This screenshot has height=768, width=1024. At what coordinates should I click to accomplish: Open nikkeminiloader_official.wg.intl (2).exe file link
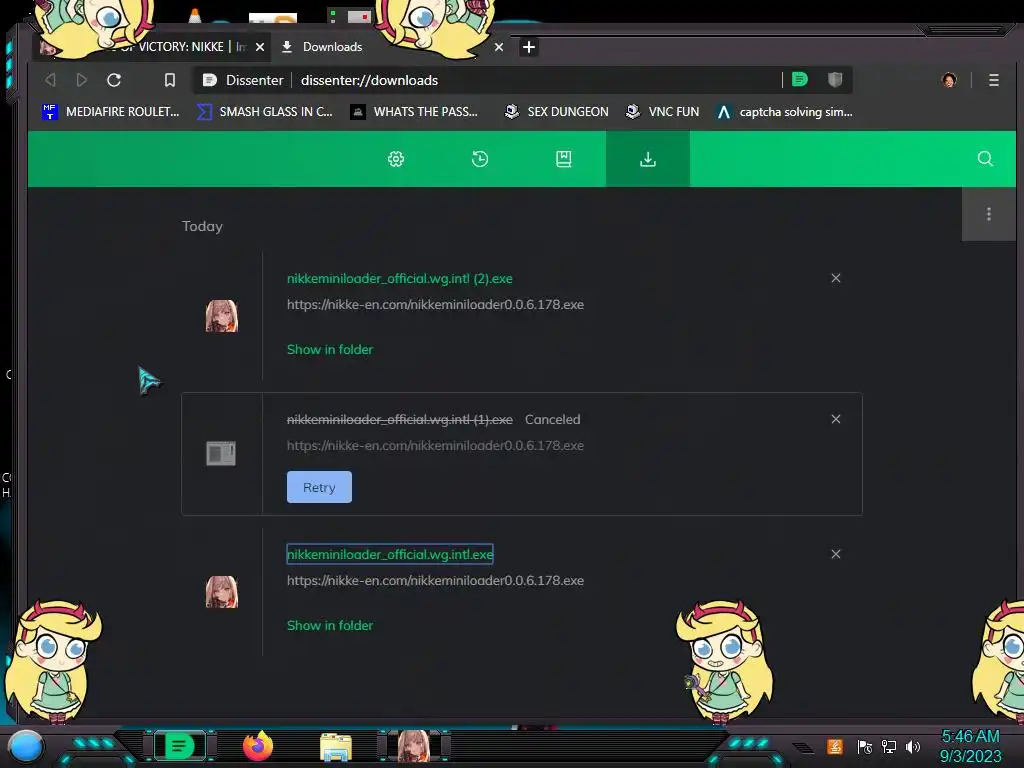400,278
